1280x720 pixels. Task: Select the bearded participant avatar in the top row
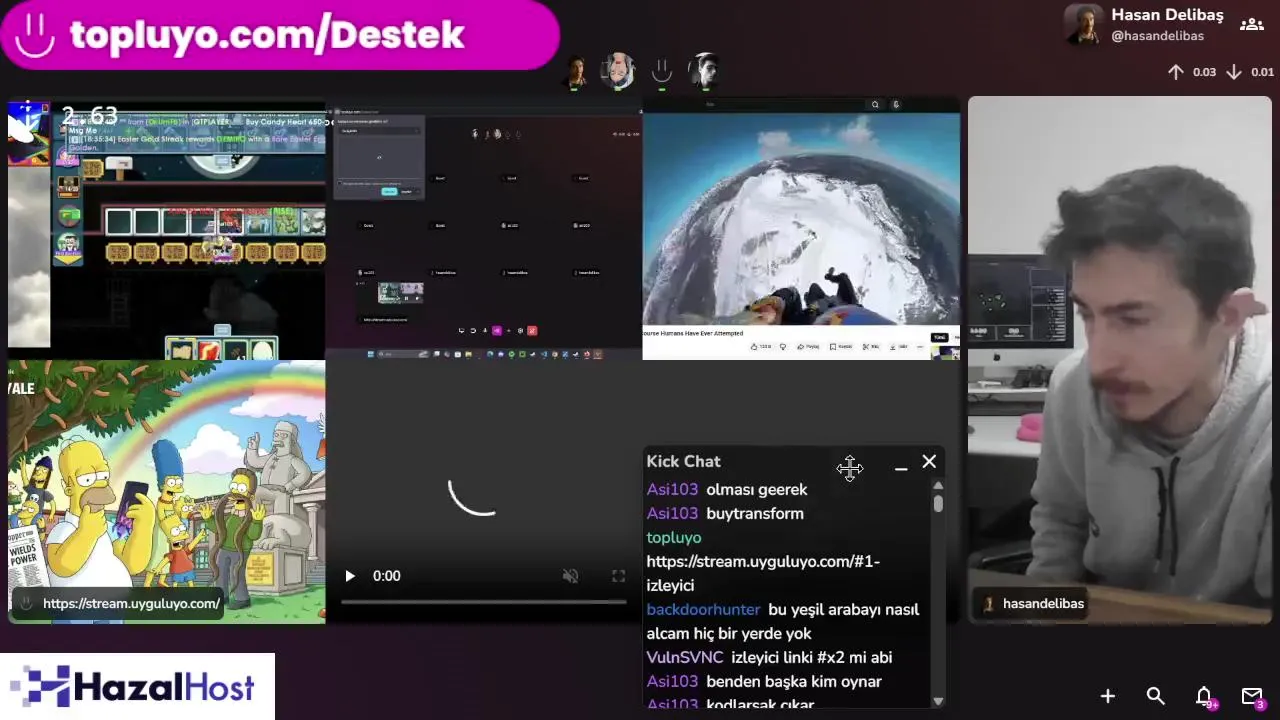[619, 71]
